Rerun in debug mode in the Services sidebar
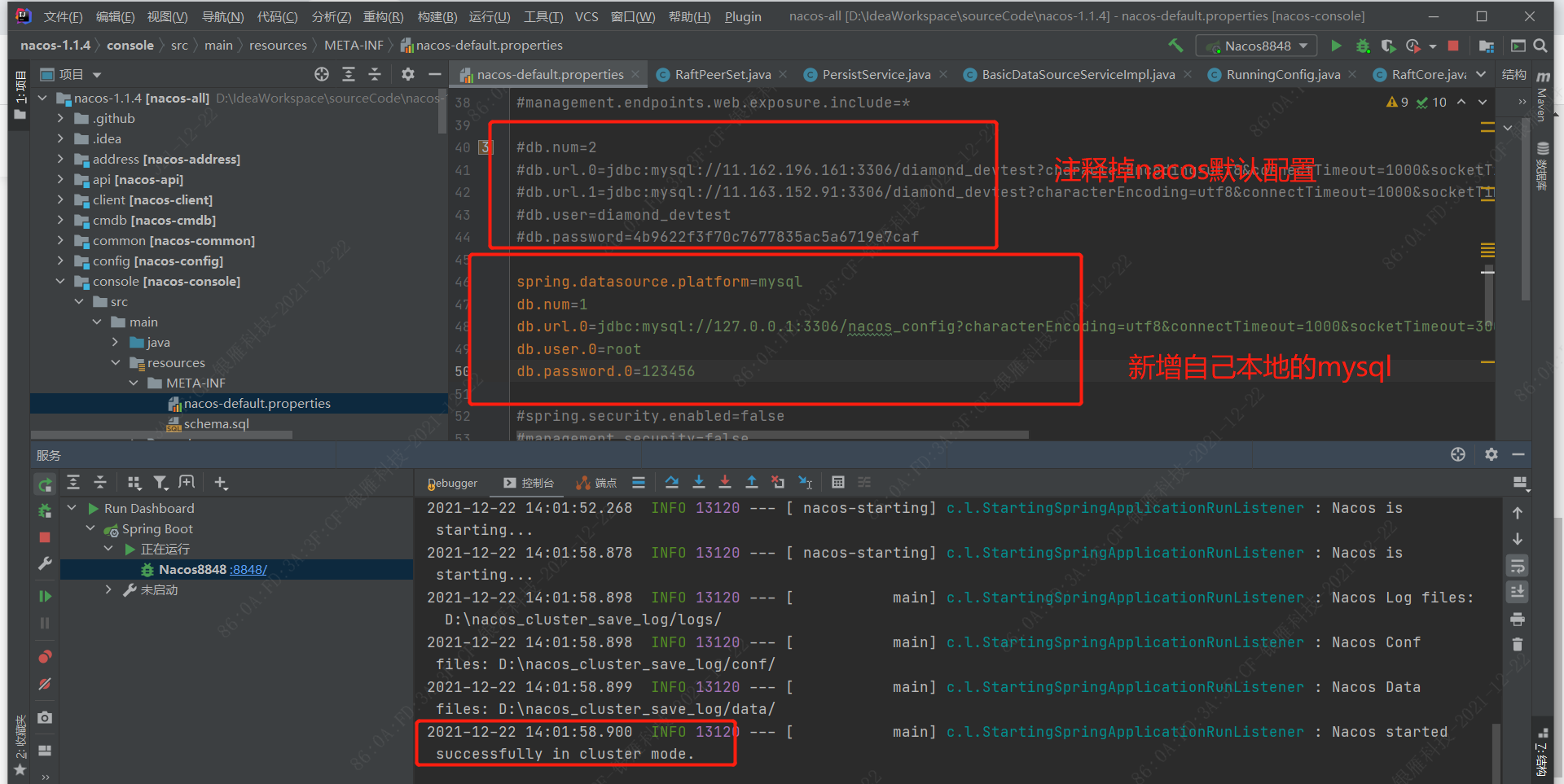Viewport: 1564px width, 784px height. 45,510
